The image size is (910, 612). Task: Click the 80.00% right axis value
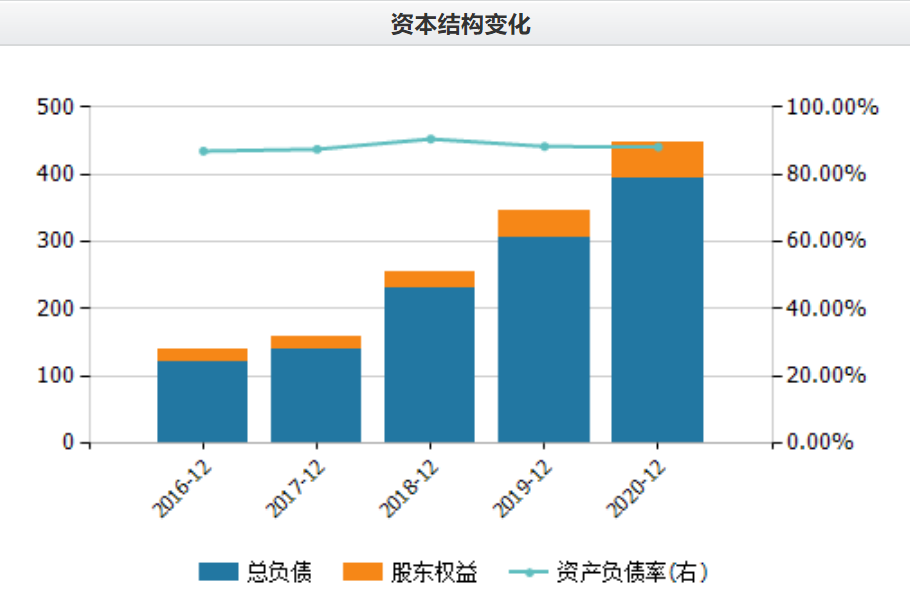click(826, 173)
